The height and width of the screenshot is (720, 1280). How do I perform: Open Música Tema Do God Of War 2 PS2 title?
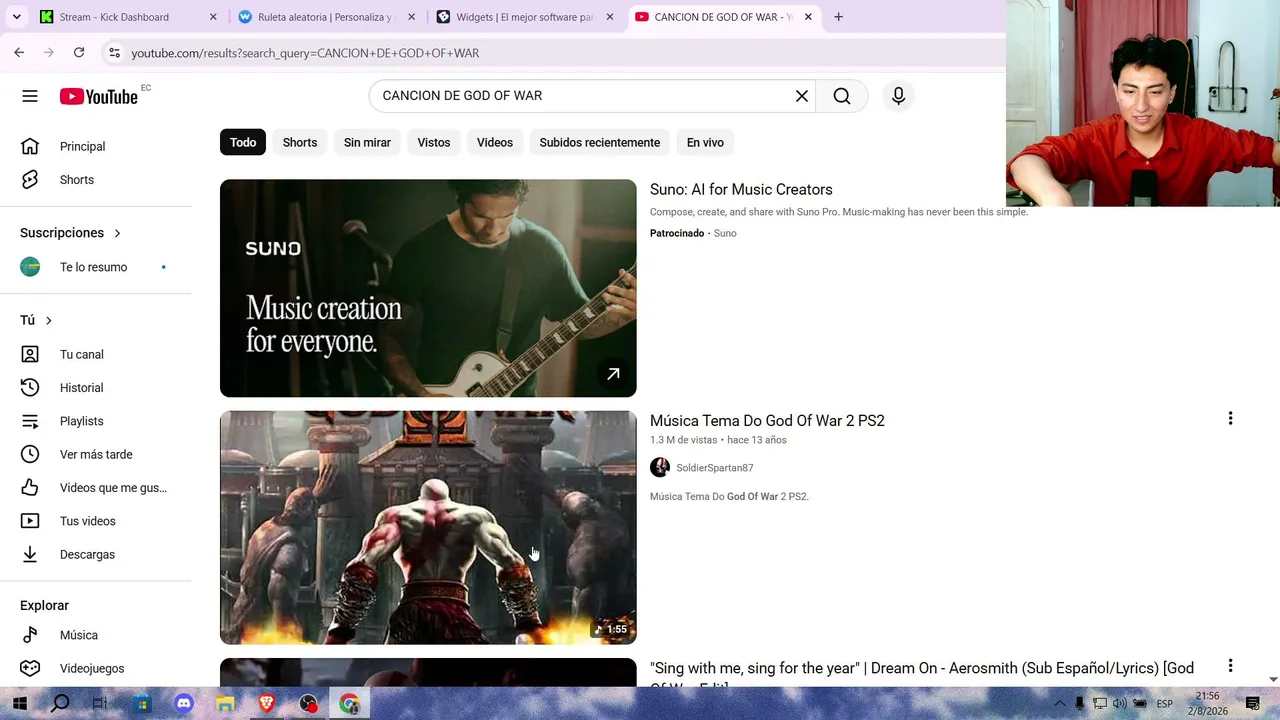[x=767, y=421]
